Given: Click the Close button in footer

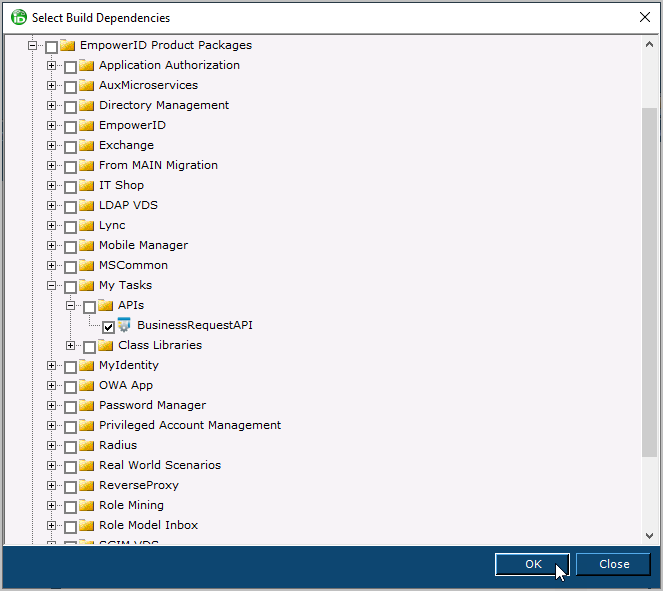Looking at the screenshot, I should click(613, 564).
